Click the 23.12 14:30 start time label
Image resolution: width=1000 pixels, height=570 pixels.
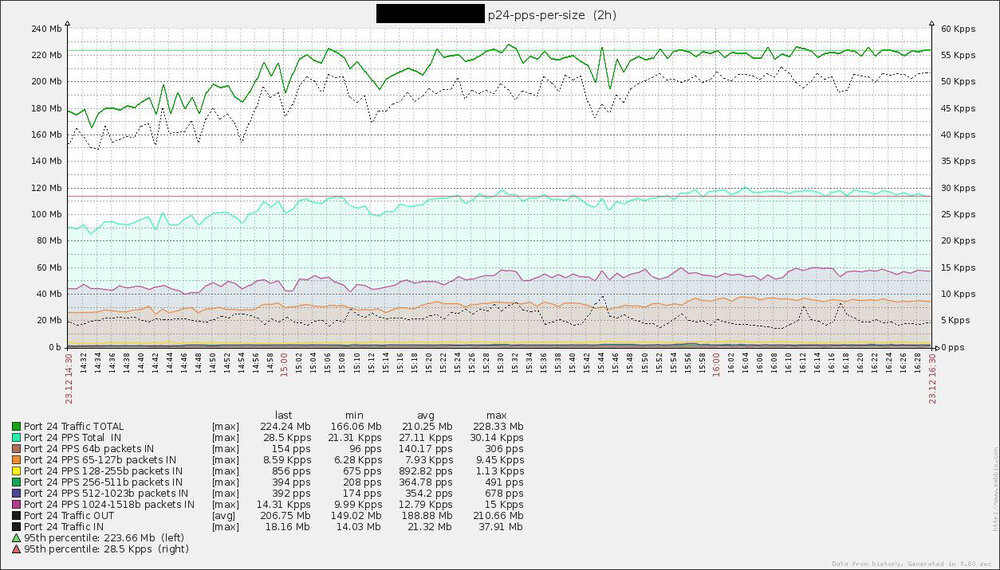click(68, 379)
